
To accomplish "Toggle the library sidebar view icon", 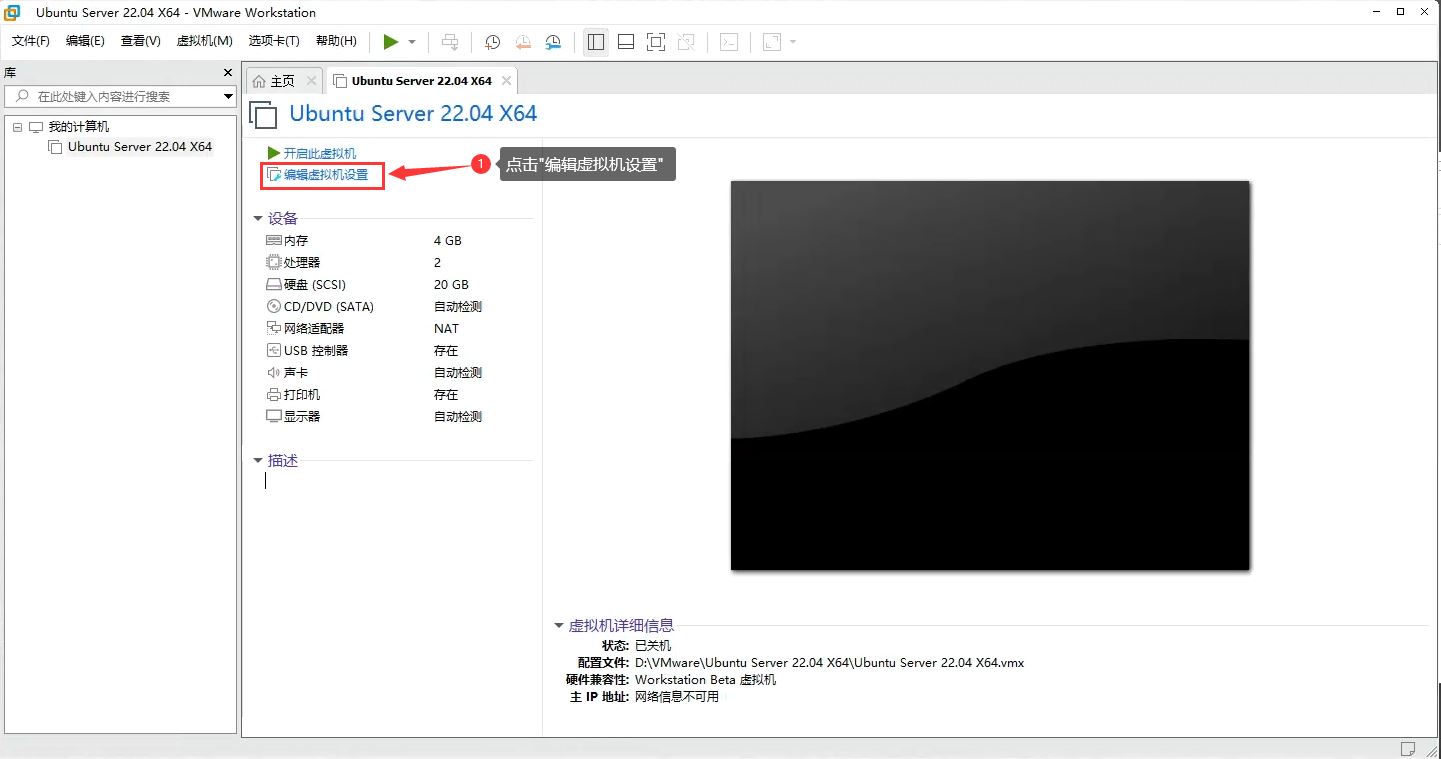I will (596, 42).
